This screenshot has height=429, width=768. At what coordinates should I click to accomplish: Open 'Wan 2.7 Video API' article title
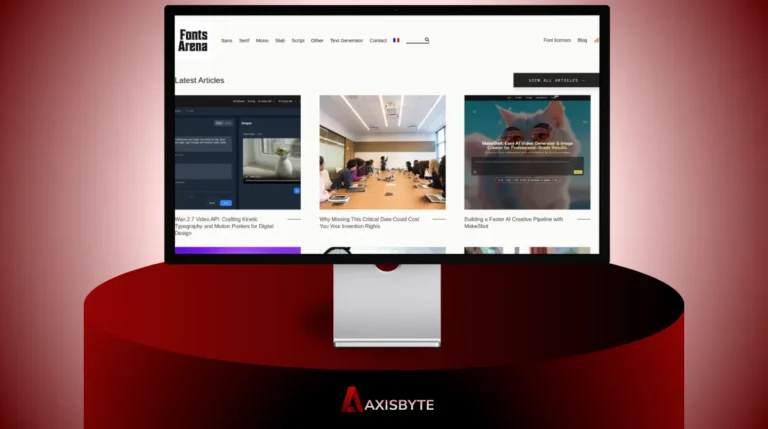pyautogui.click(x=224, y=226)
